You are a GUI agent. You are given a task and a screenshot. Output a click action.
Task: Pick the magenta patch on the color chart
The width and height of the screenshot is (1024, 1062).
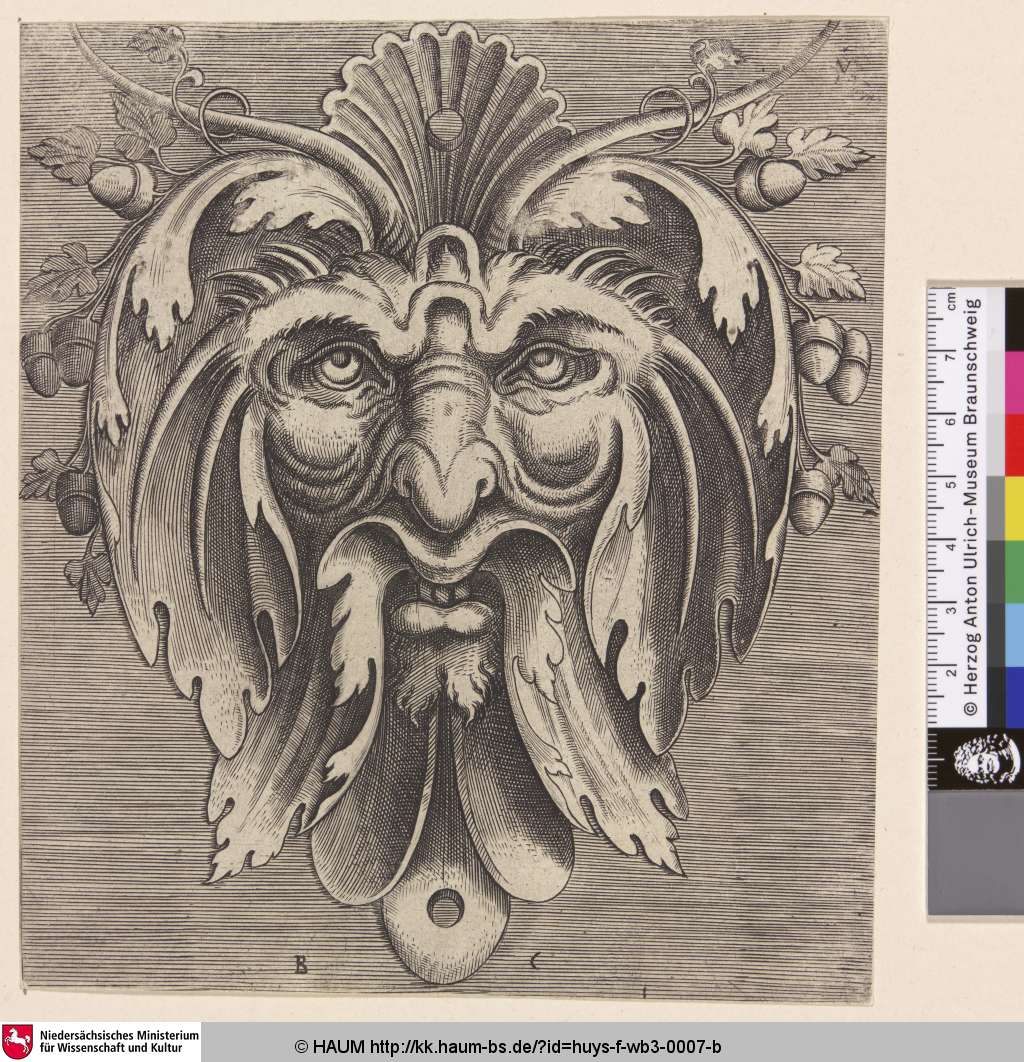1014,382
